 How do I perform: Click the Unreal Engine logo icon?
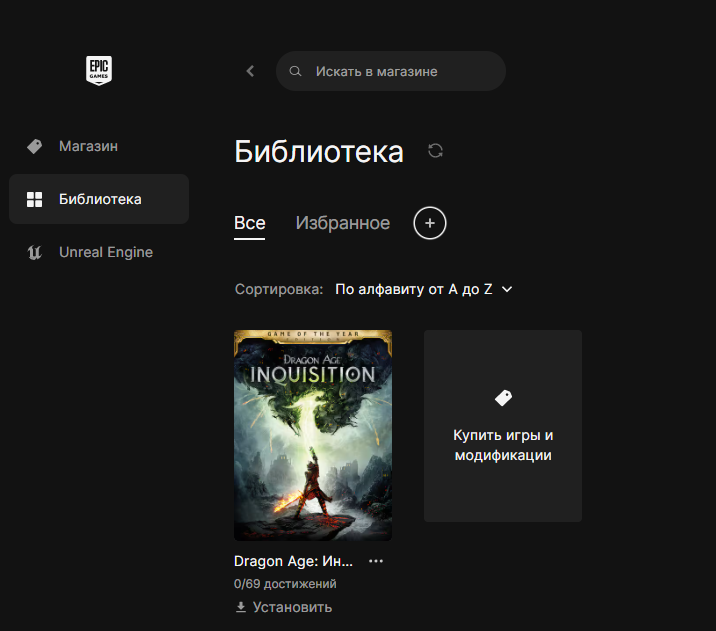point(35,252)
